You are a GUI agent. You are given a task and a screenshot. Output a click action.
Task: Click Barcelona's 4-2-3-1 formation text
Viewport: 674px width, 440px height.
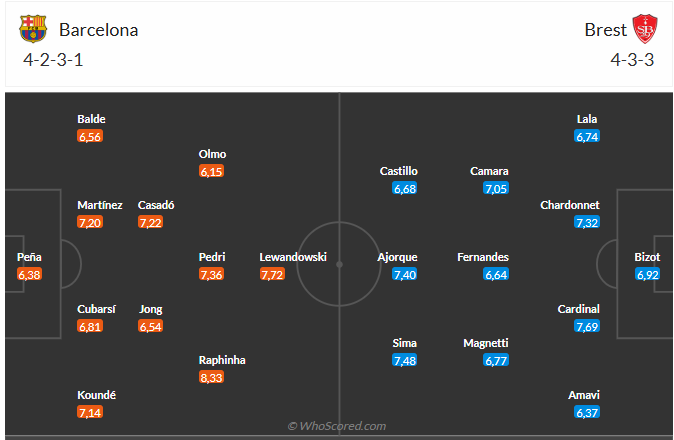pos(53,59)
